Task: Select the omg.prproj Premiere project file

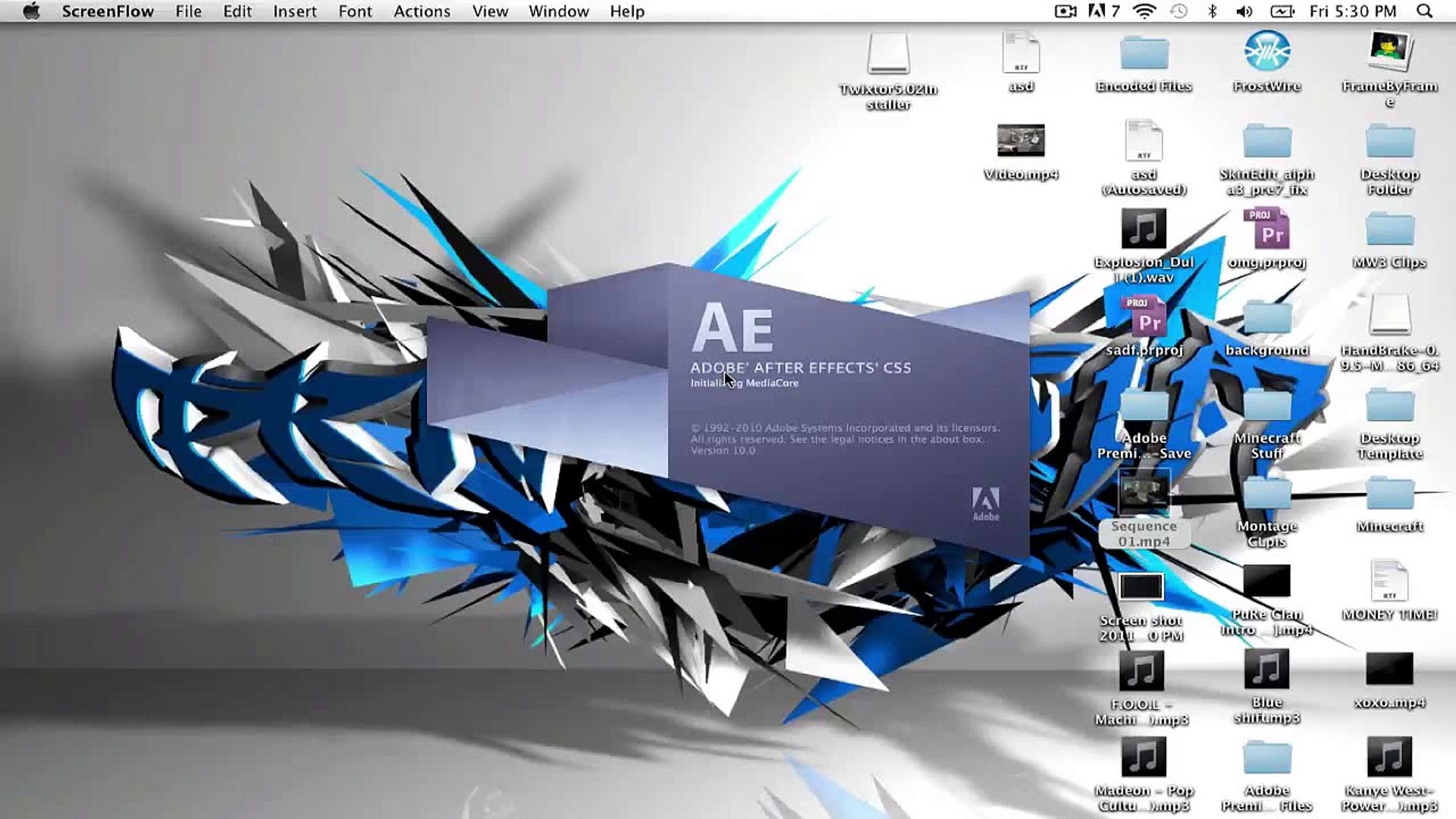Action: (x=1266, y=229)
